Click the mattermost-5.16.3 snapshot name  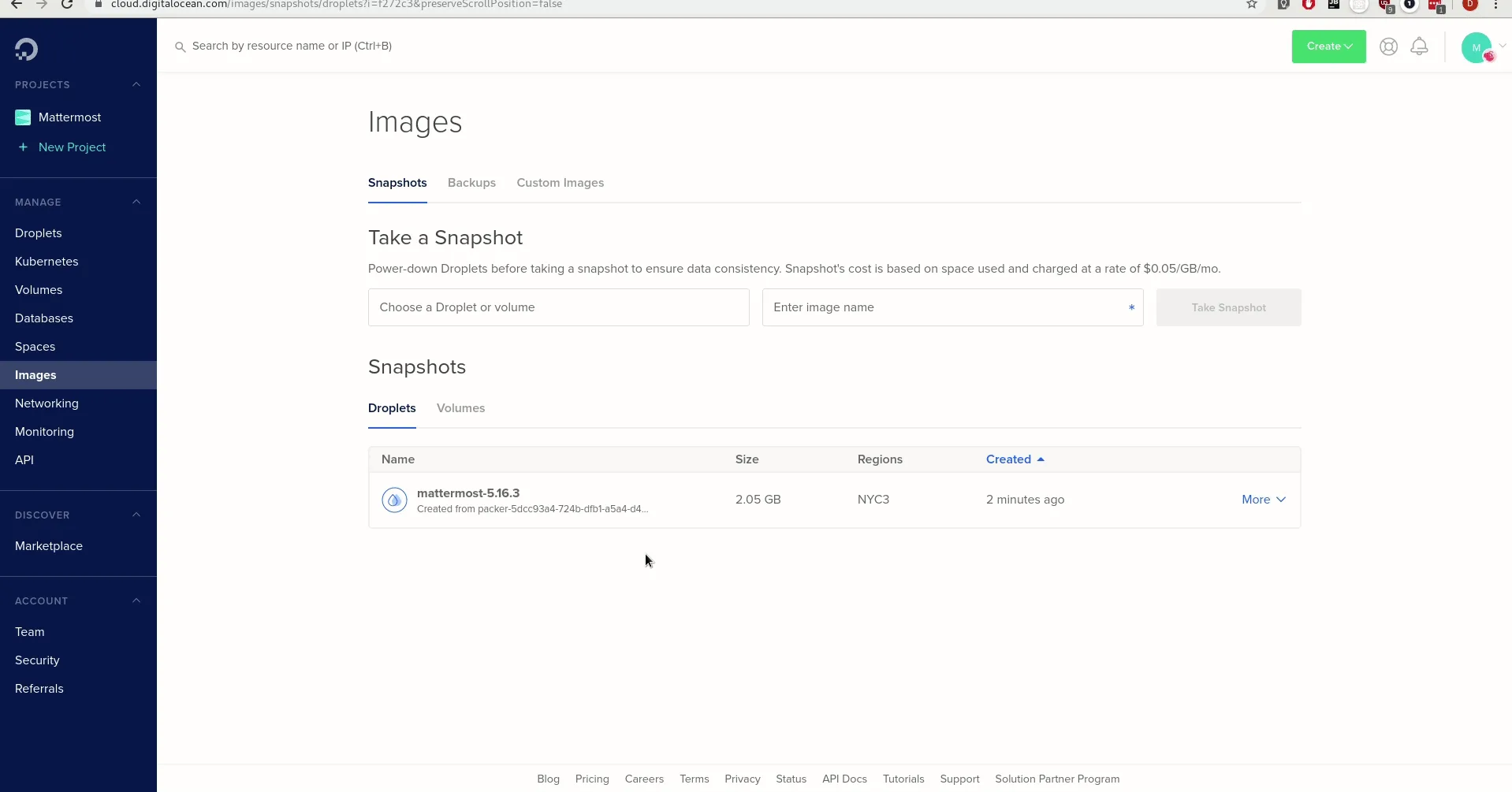tap(468, 493)
